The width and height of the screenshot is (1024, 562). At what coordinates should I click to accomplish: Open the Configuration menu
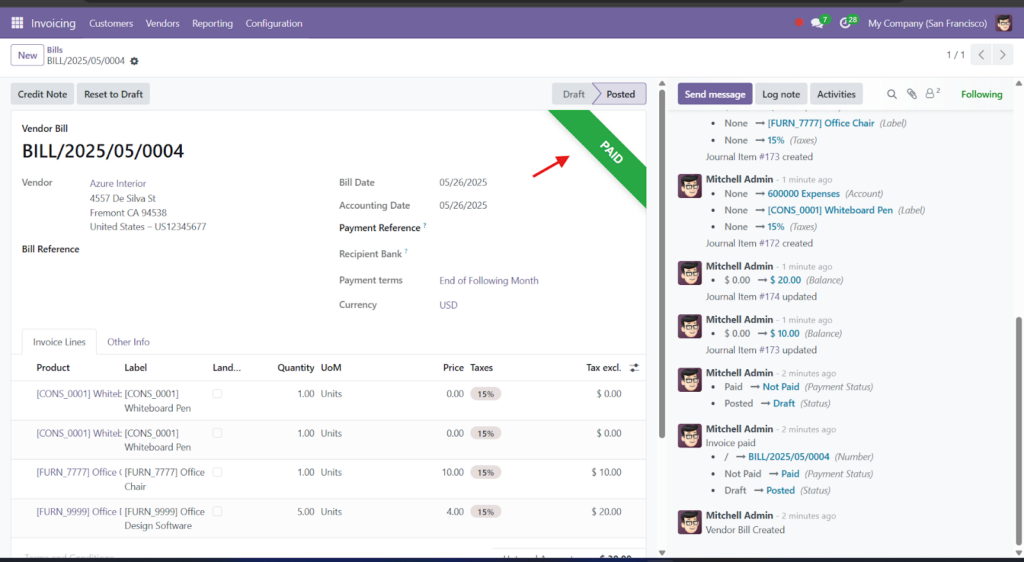click(x=273, y=23)
